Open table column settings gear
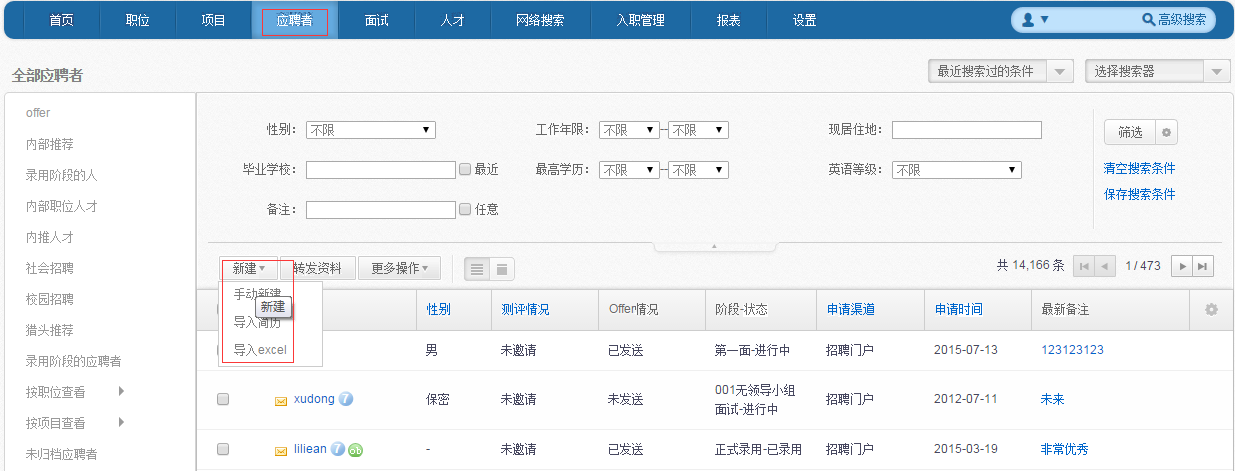 pos(1211,310)
